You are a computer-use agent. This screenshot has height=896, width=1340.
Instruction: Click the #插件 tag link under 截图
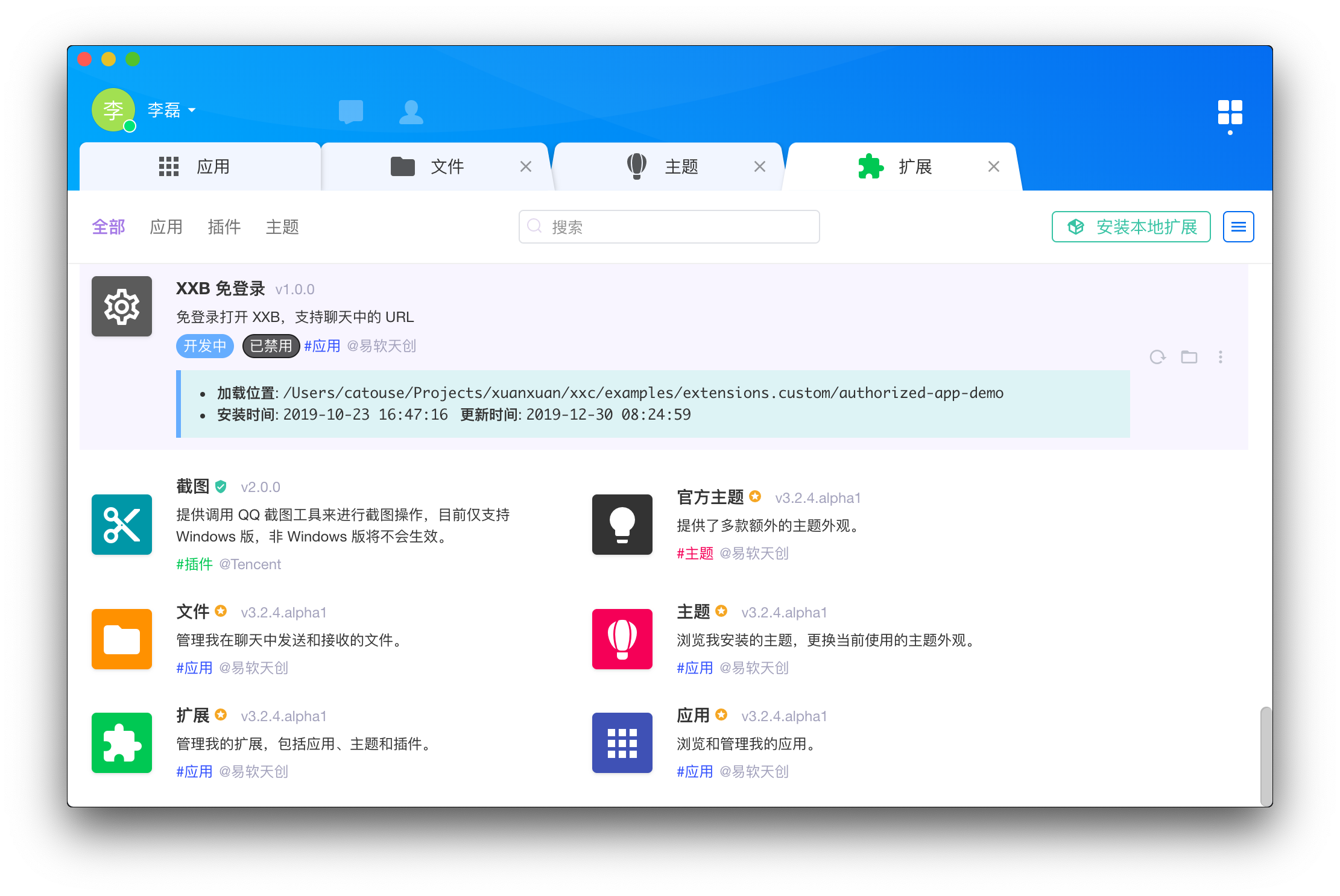click(194, 564)
